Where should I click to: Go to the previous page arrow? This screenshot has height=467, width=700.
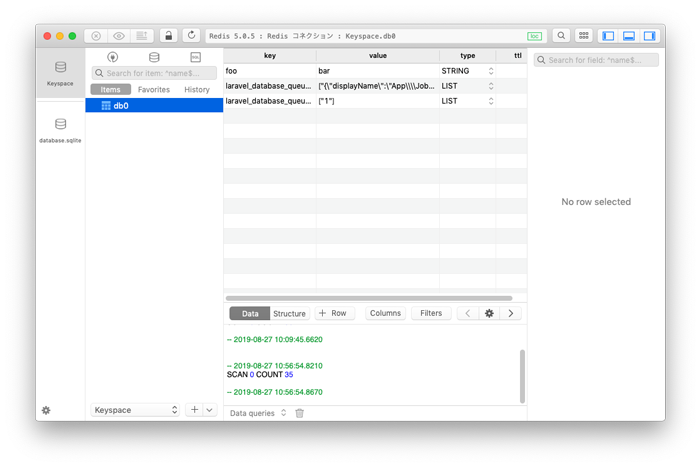pyautogui.click(x=467, y=313)
